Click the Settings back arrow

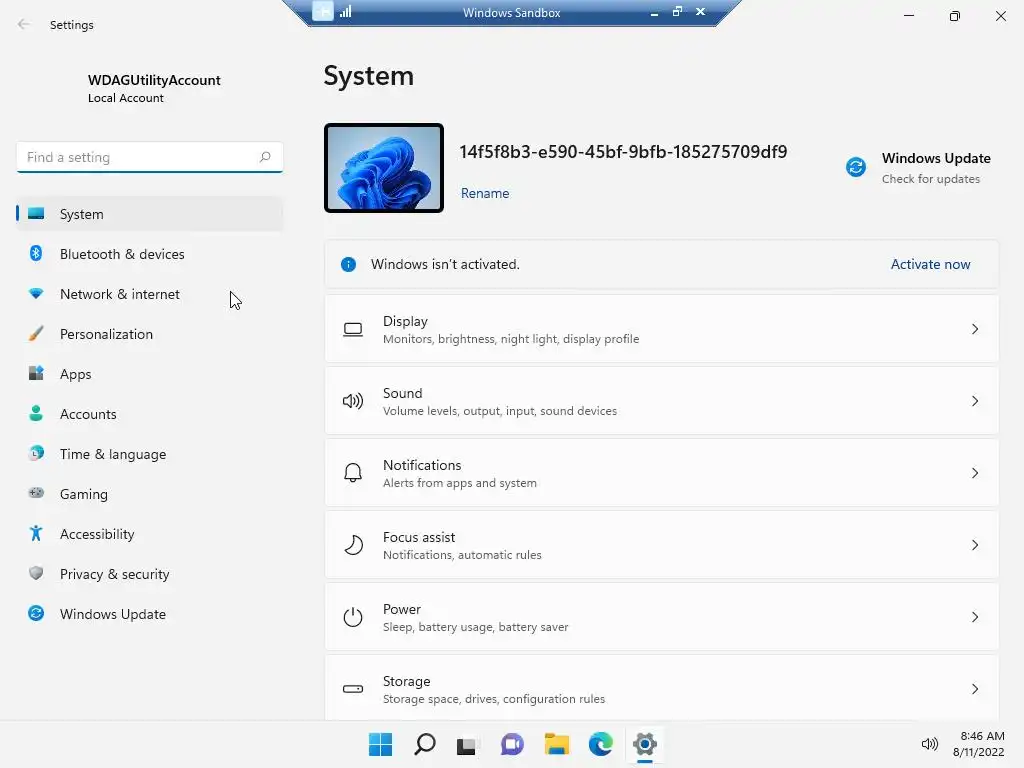pos(24,24)
